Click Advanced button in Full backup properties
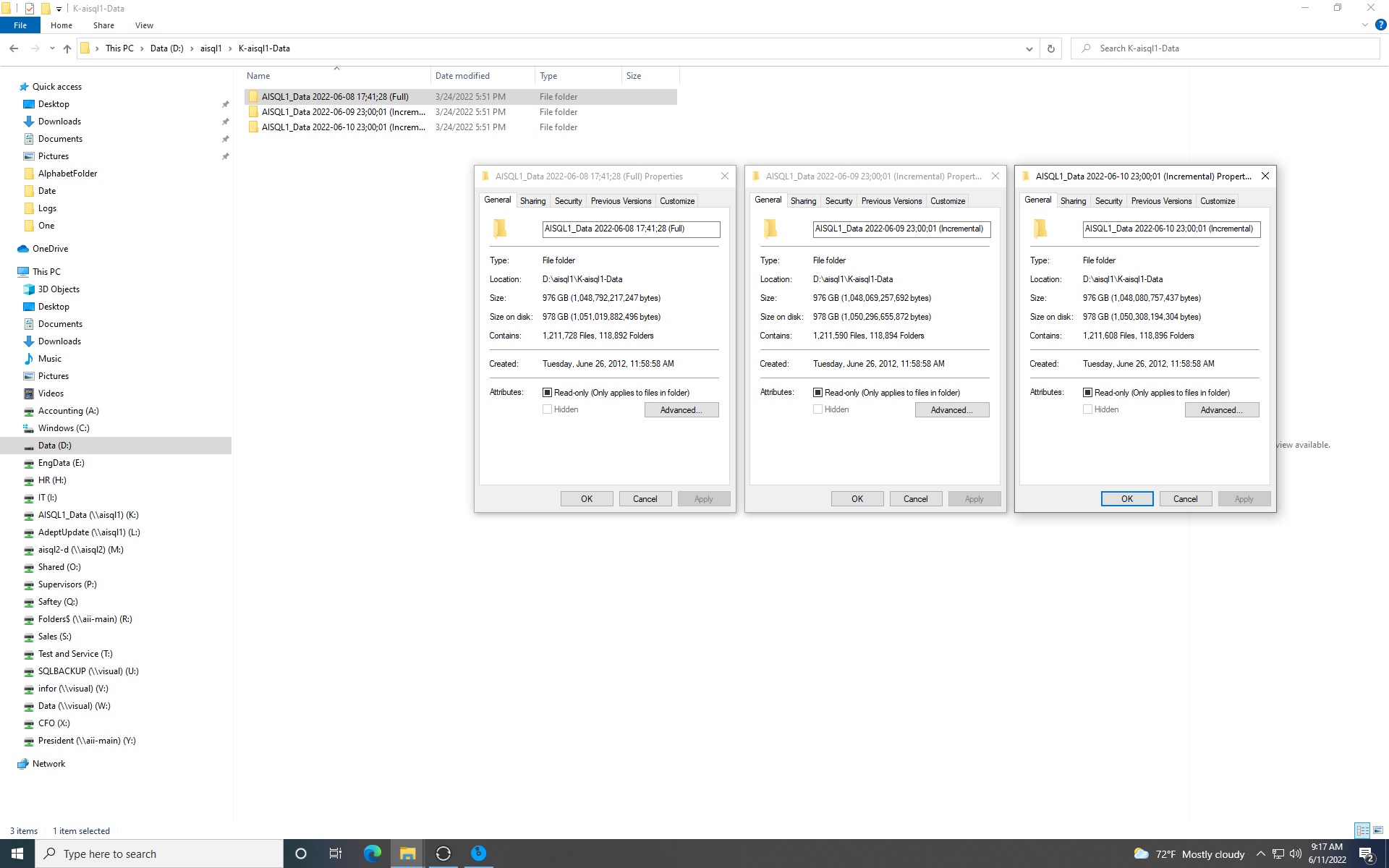1389x868 pixels. click(x=681, y=409)
